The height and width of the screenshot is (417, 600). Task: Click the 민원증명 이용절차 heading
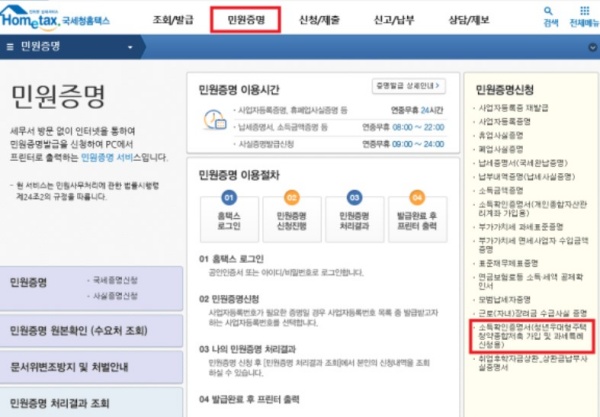click(x=239, y=175)
